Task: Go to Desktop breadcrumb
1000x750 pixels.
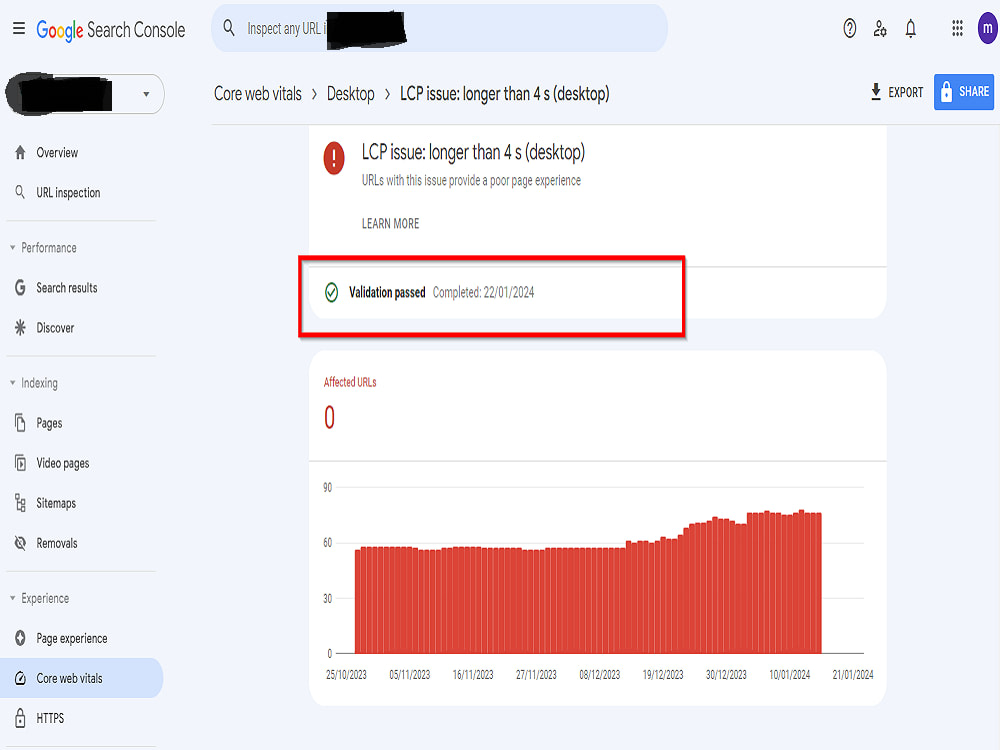Action: tap(351, 94)
